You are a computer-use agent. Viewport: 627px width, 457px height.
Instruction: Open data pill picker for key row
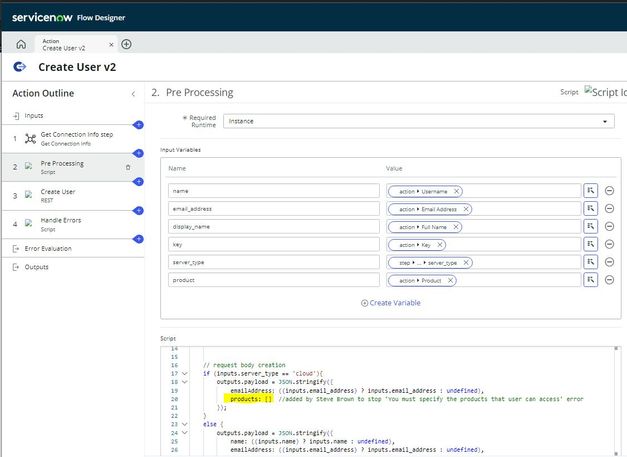click(x=591, y=244)
